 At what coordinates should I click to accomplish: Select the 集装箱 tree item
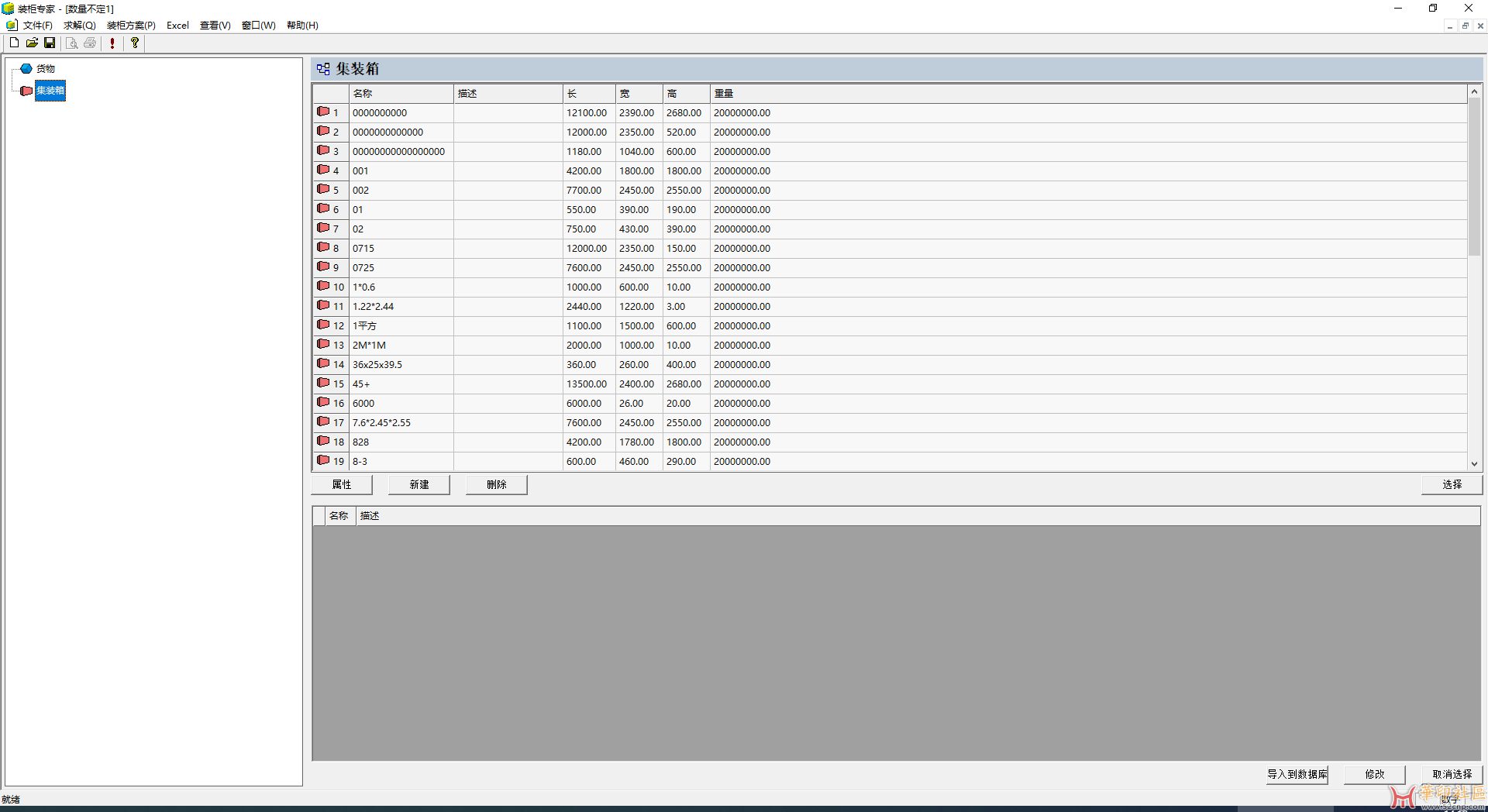pyautogui.click(x=50, y=91)
